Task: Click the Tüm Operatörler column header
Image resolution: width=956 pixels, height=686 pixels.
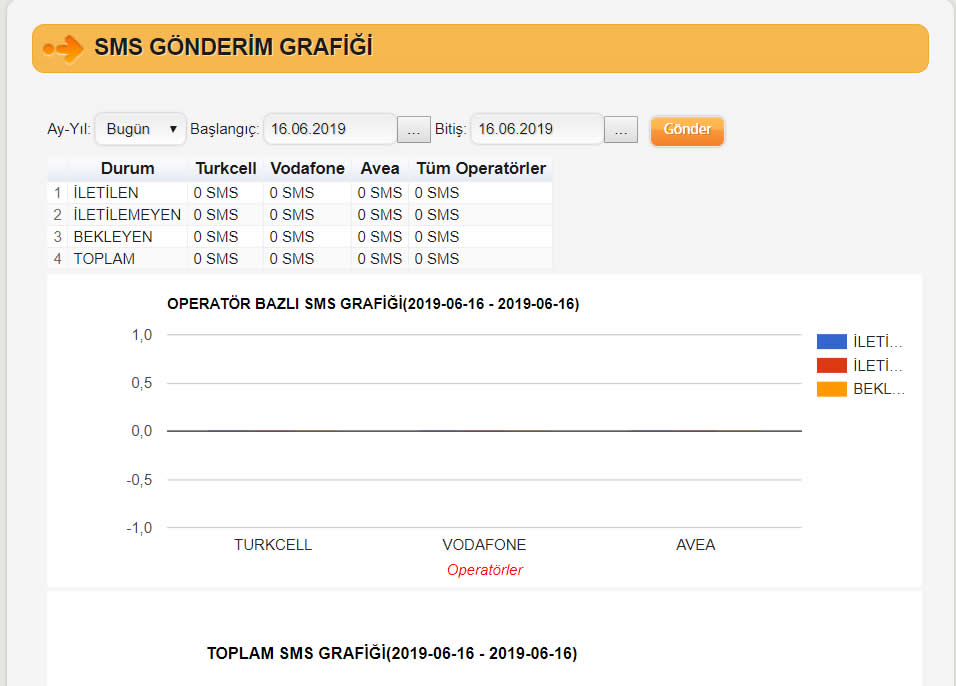Action: point(480,169)
